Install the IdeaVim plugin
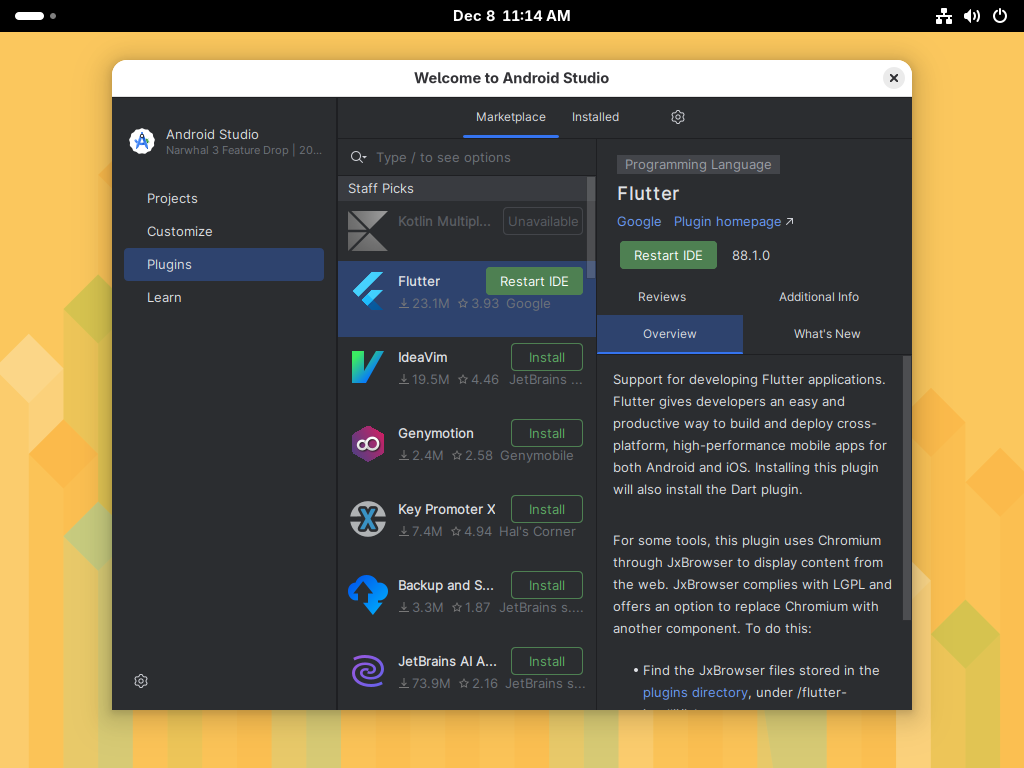Viewport: 1024px width, 768px height. pyautogui.click(x=547, y=357)
